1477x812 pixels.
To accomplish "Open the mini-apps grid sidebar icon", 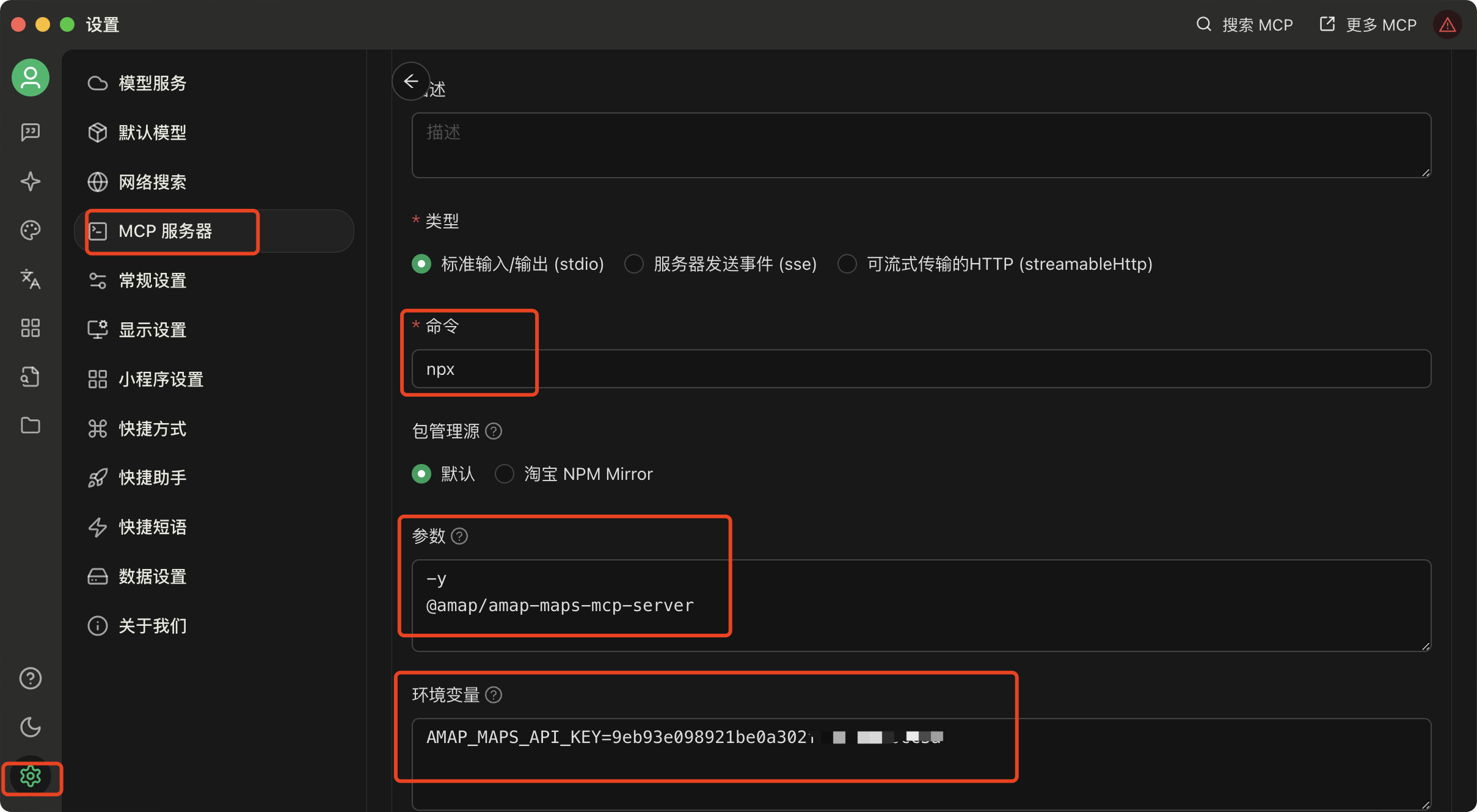I will click(30, 328).
